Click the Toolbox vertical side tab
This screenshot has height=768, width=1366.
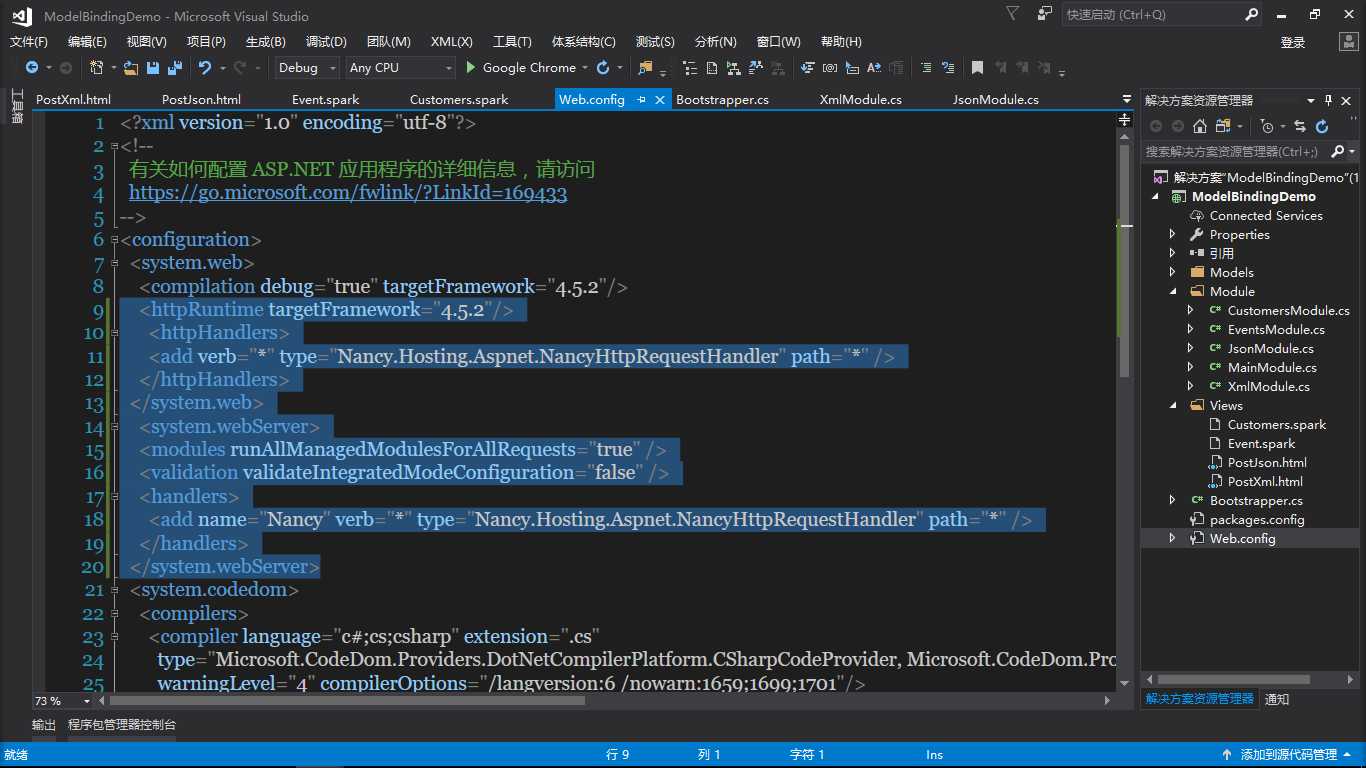click(16, 106)
